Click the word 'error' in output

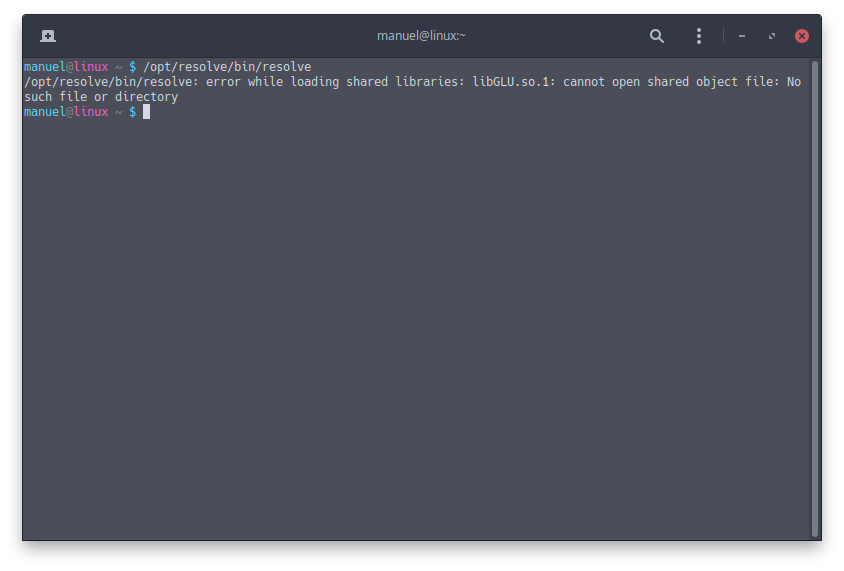pos(223,82)
